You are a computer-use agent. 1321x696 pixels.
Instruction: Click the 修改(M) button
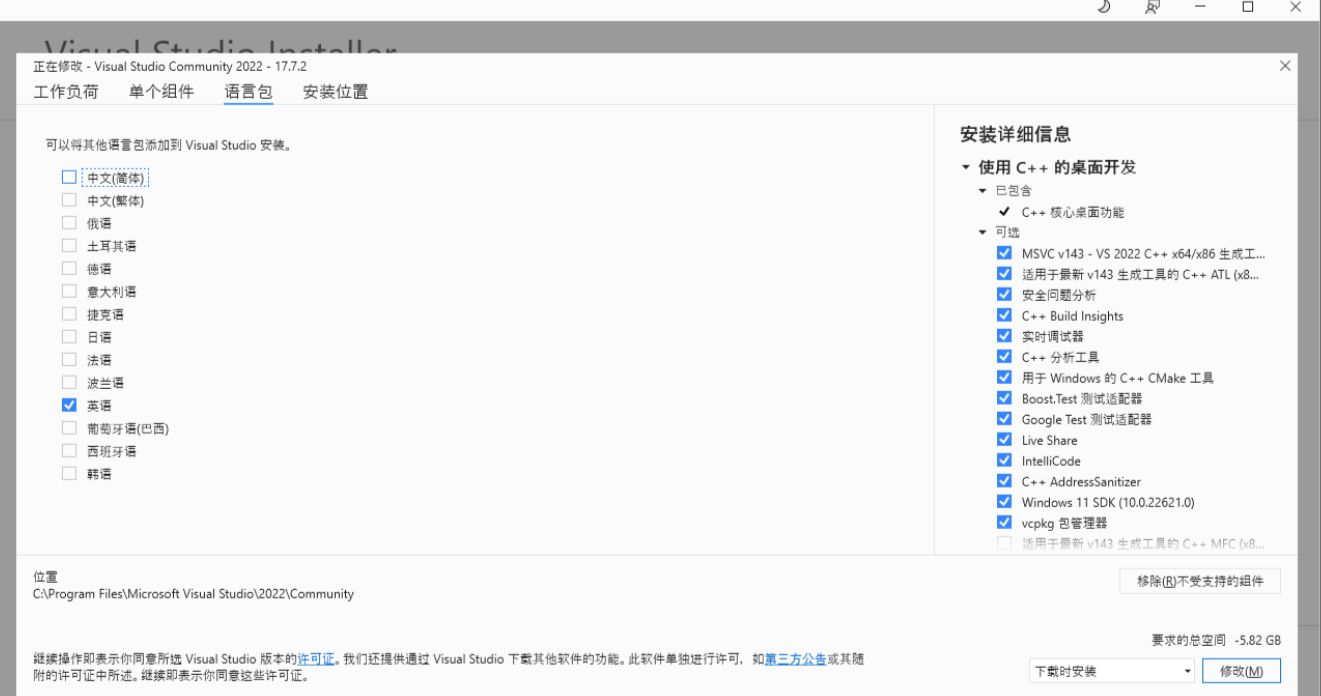click(x=1242, y=671)
